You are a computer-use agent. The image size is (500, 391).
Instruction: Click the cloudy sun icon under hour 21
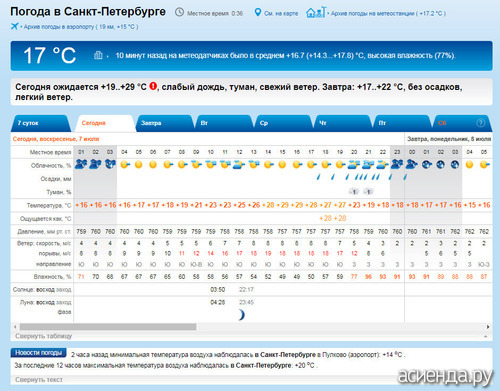(x=368, y=165)
